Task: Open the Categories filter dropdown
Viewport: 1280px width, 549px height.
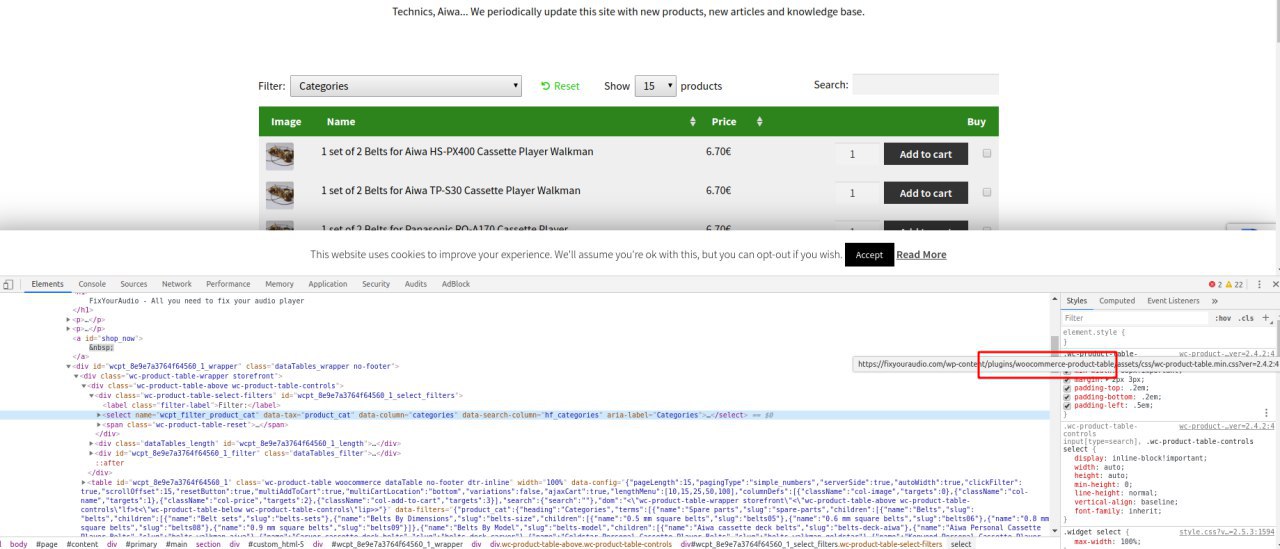Action: (406, 86)
